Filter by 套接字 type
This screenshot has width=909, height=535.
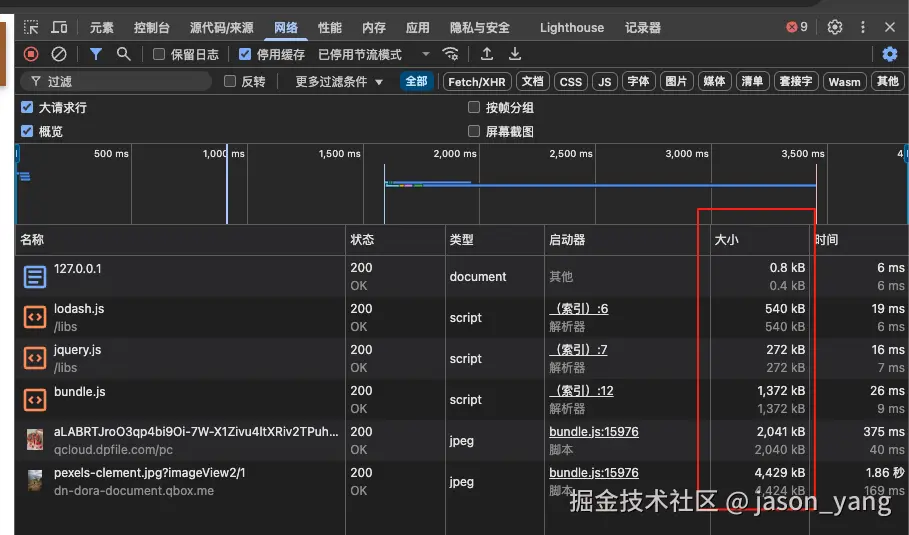click(796, 82)
